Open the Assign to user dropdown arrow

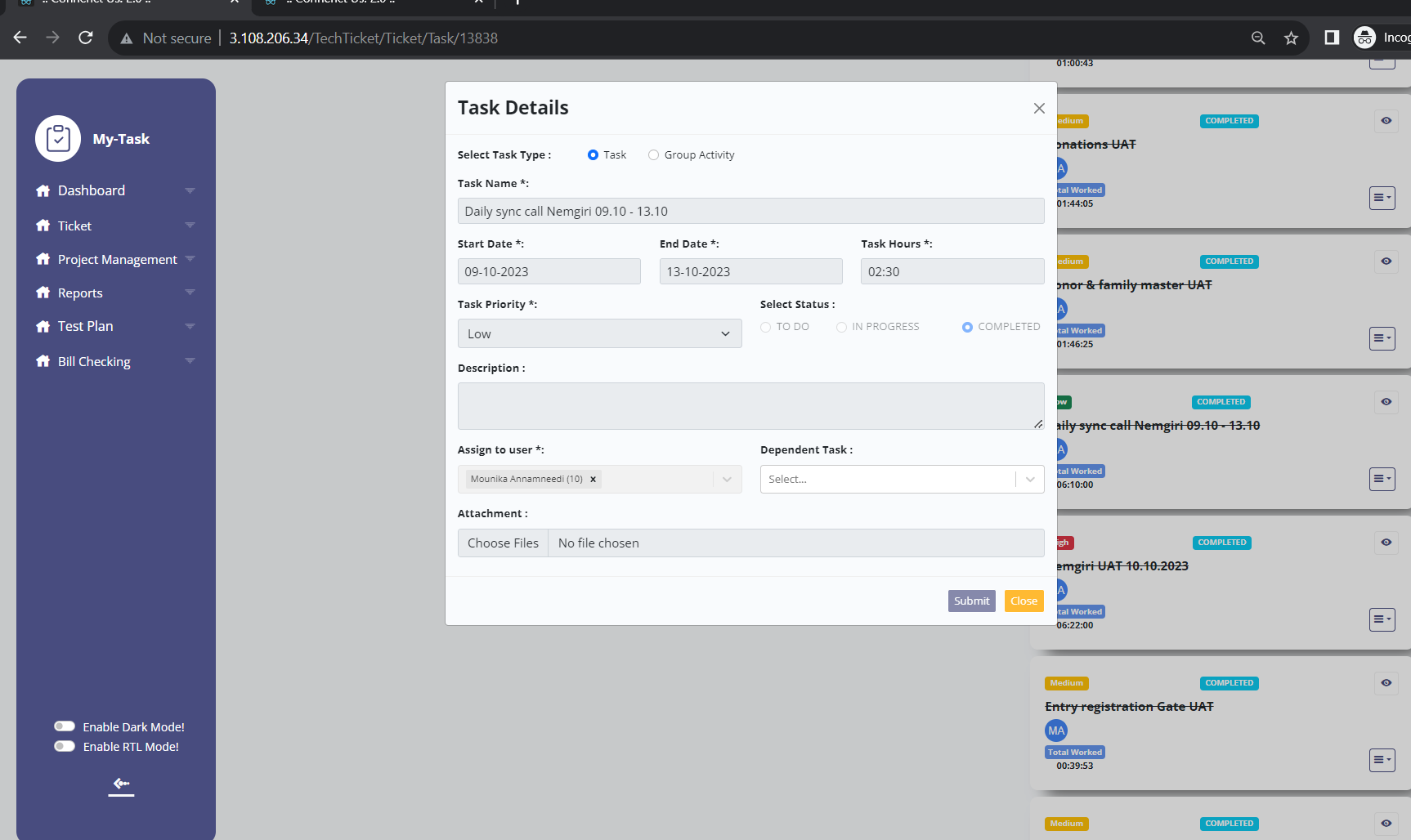click(x=727, y=480)
